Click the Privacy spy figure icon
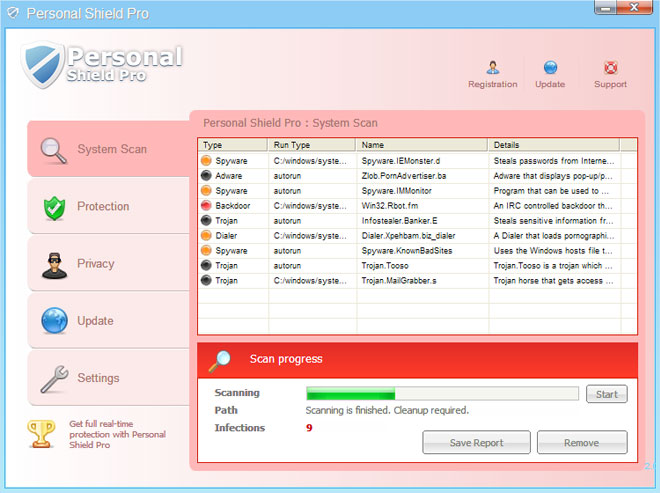The height and width of the screenshot is (493, 660). (x=54, y=265)
